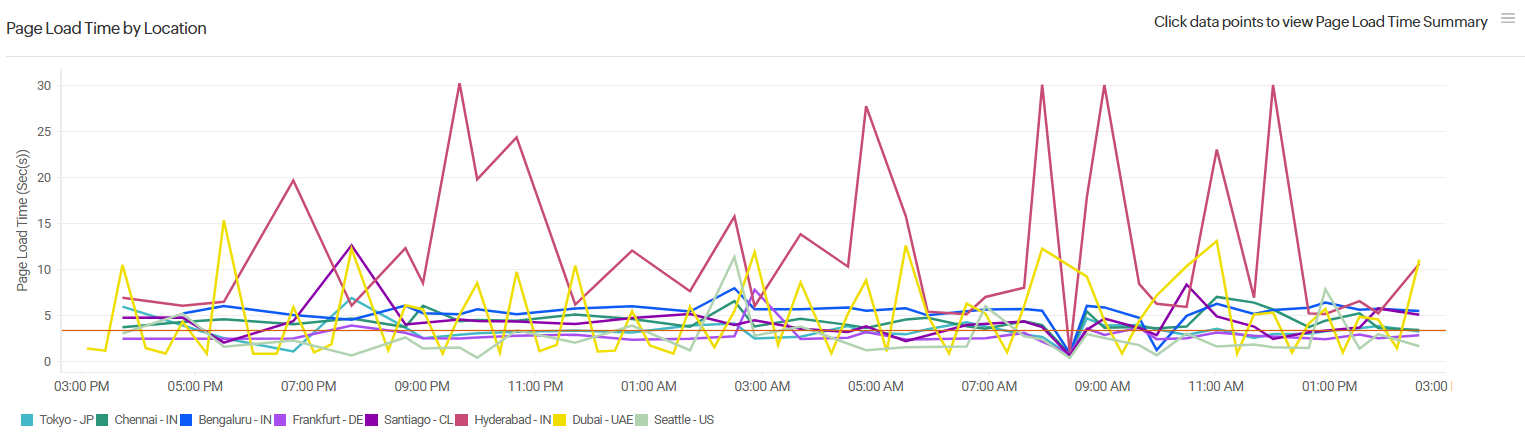The image size is (1525, 440).
Task: Click the Santiago - CL purple legend square
Action: click(x=372, y=420)
